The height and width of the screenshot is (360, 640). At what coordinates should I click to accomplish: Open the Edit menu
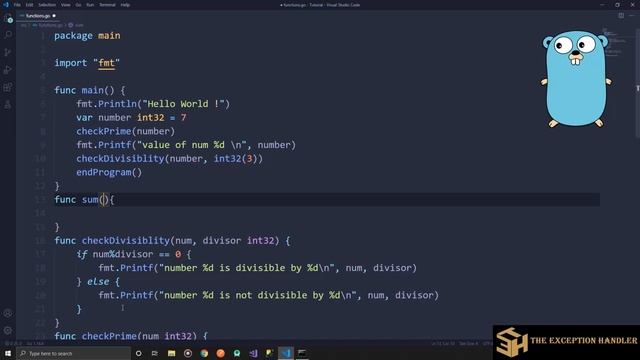coord(29,5)
